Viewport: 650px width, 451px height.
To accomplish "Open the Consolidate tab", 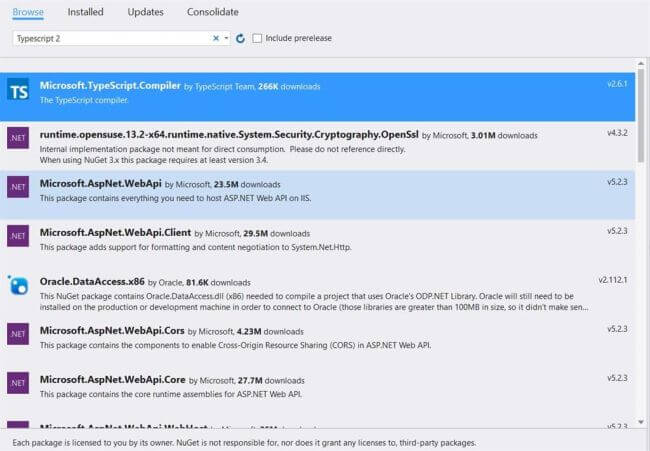I will (213, 12).
